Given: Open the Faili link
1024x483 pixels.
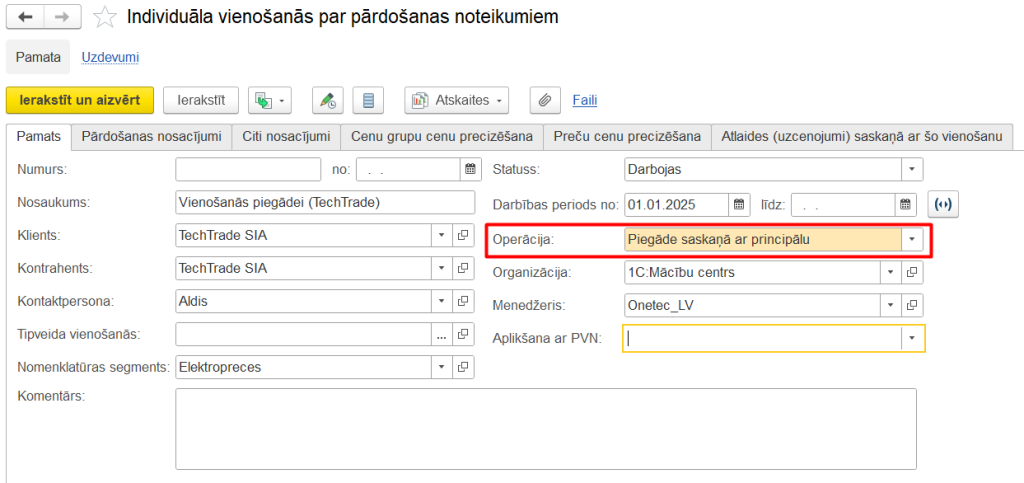Looking at the screenshot, I should pos(584,100).
